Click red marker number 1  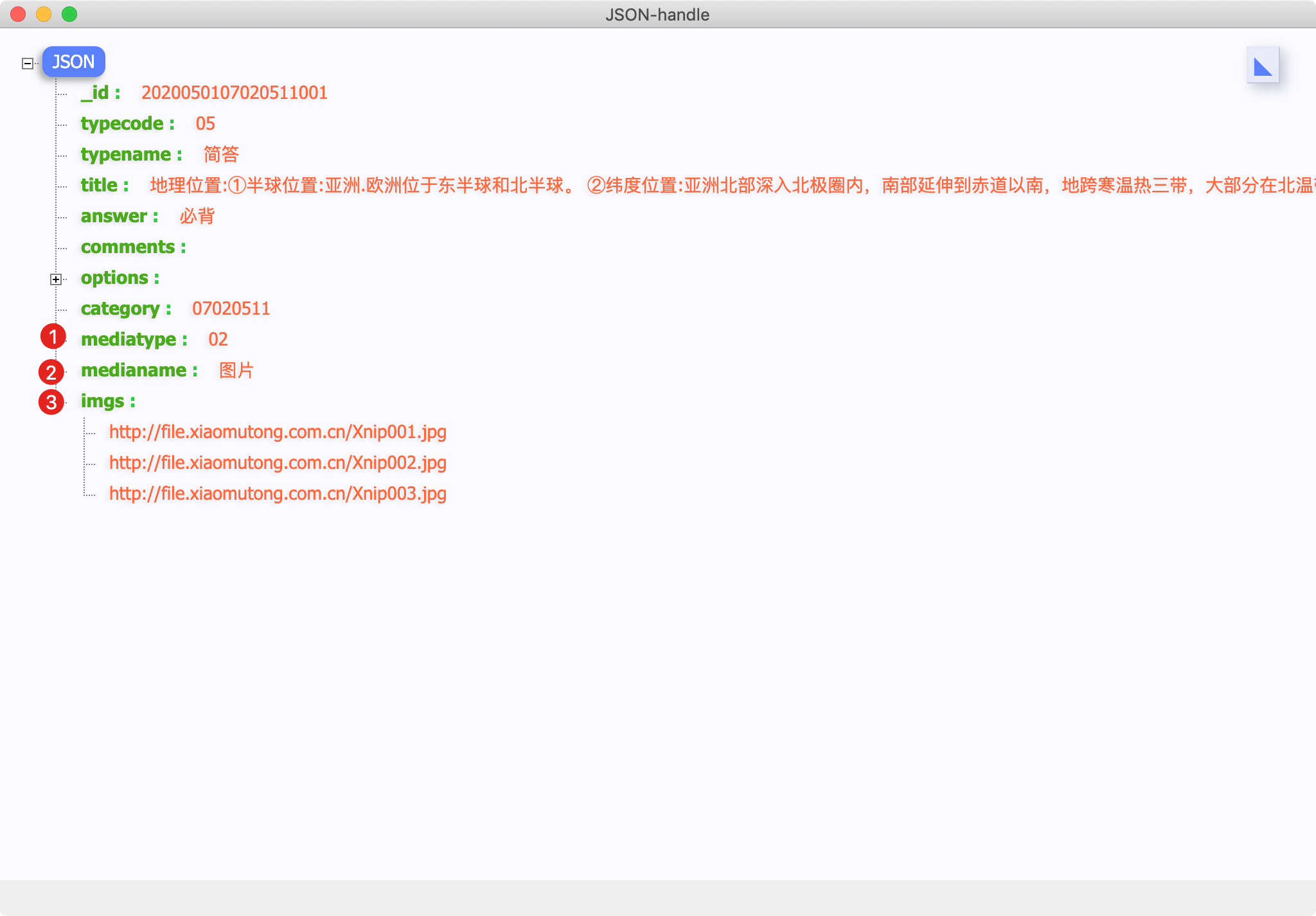[53, 337]
